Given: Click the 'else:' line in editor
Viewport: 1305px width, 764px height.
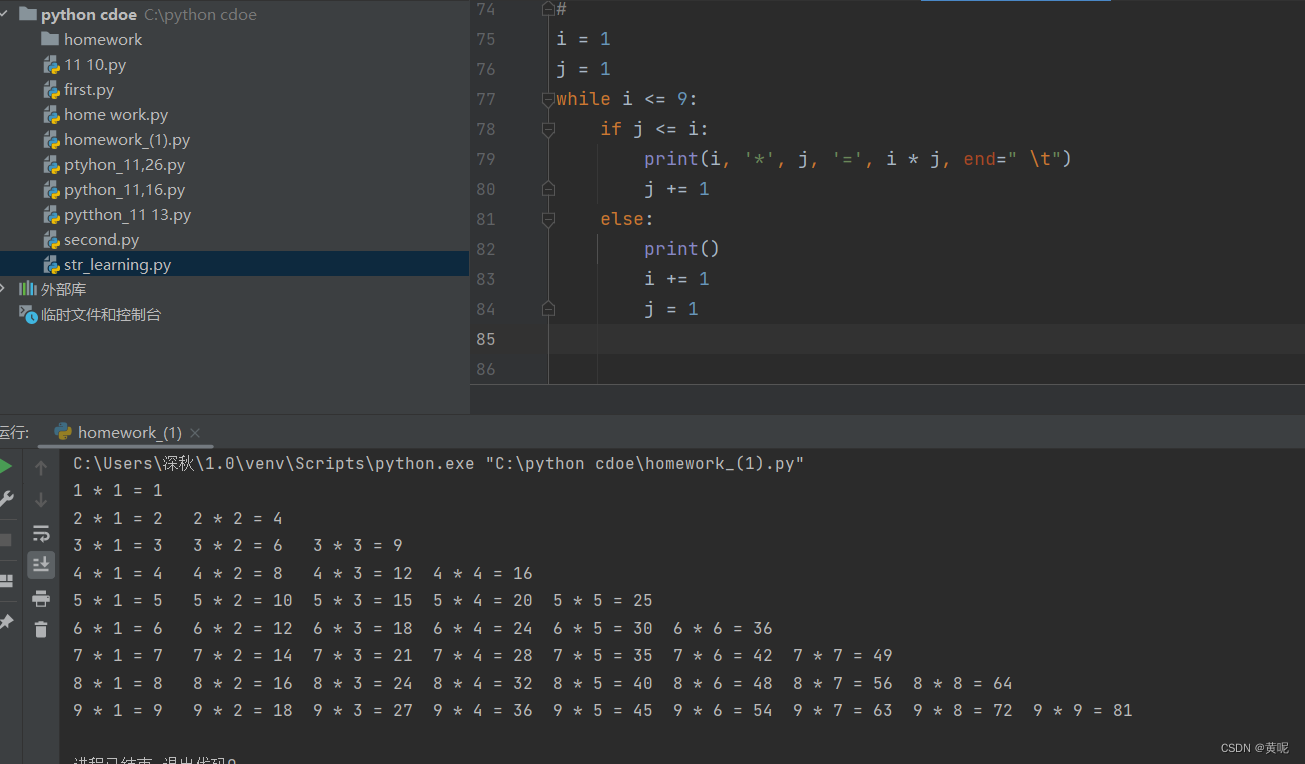Looking at the screenshot, I should tap(627, 219).
